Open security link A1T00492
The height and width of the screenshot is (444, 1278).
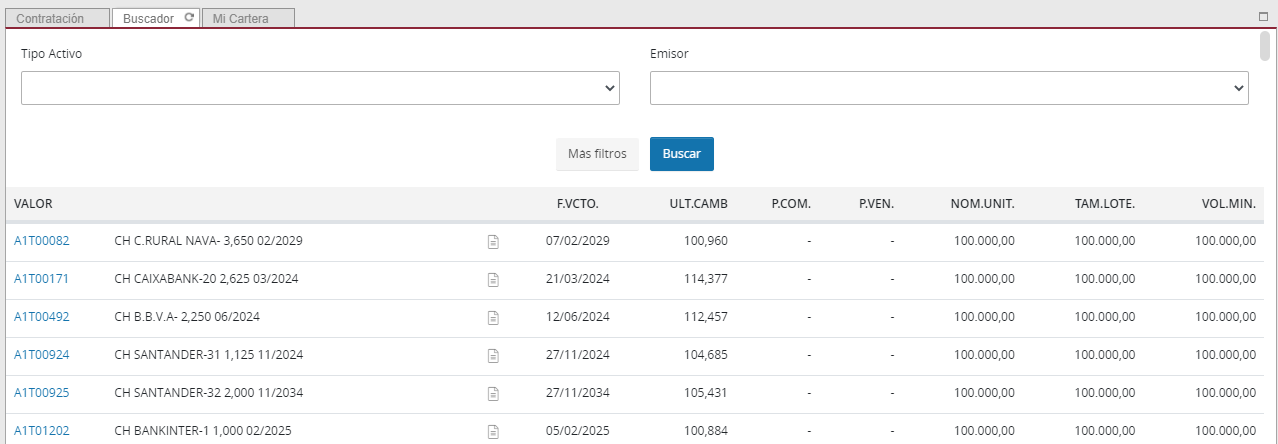[42, 317]
